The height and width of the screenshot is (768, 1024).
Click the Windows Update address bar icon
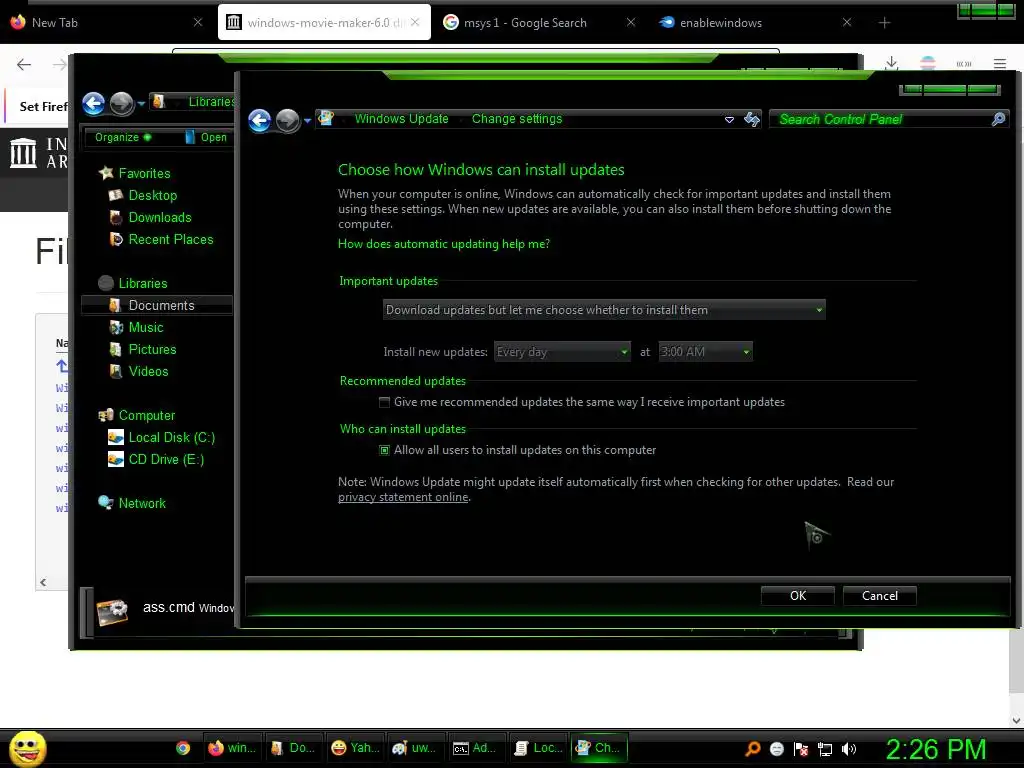[326, 118]
